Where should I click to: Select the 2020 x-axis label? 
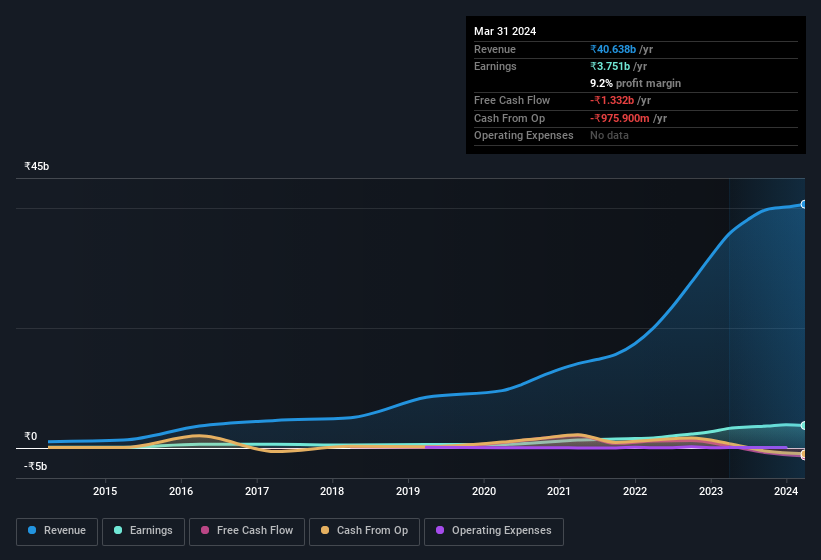pos(484,491)
